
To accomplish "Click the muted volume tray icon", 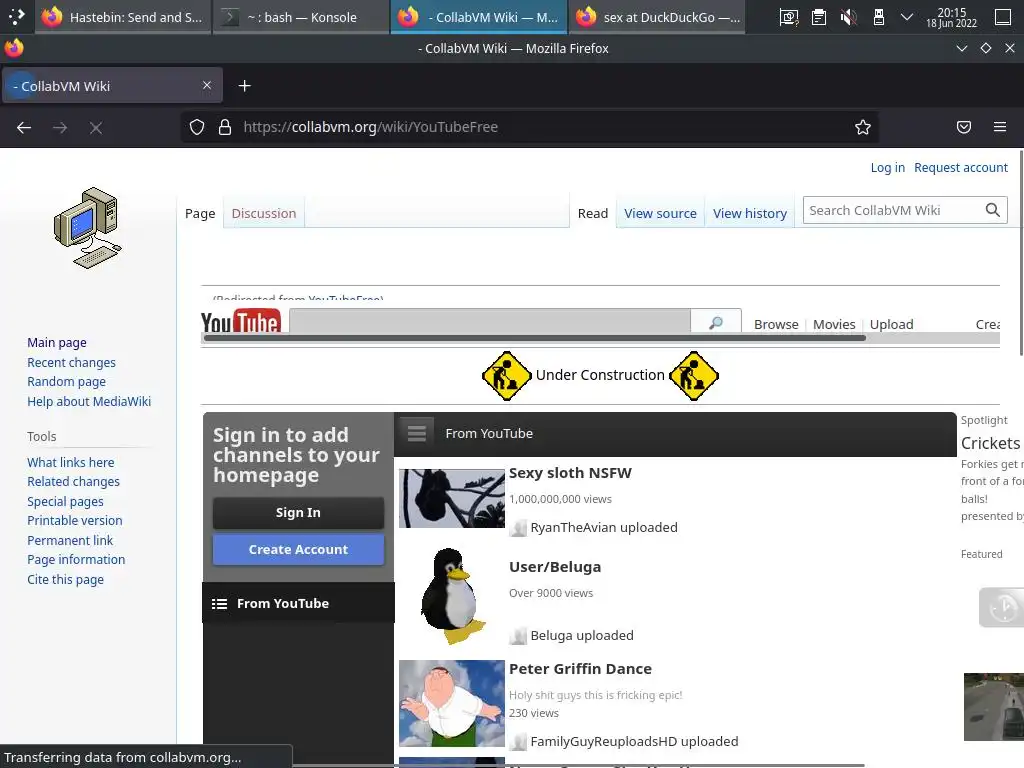I will [x=848, y=17].
